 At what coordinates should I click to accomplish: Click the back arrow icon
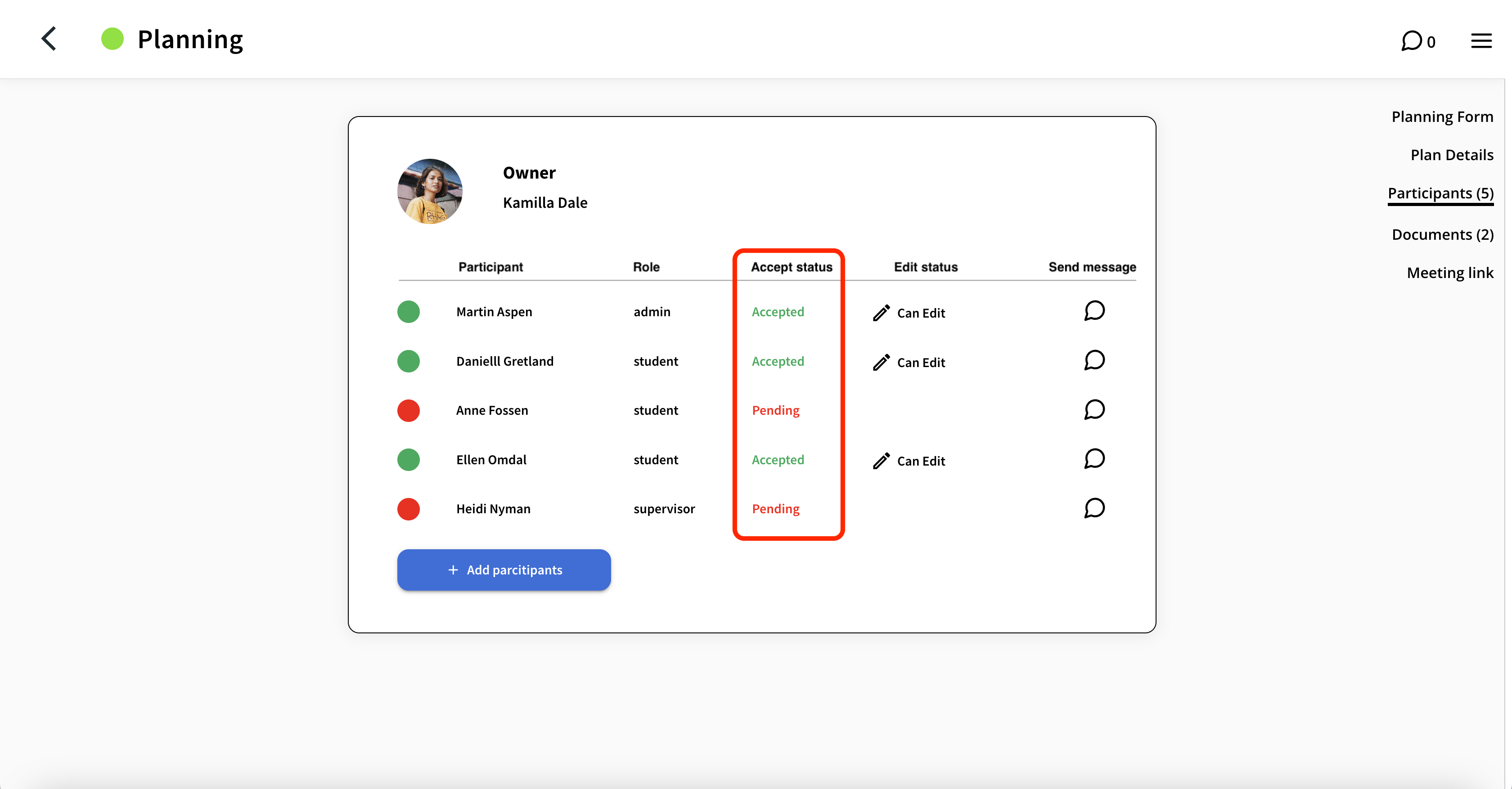click(x=49, y=39)
